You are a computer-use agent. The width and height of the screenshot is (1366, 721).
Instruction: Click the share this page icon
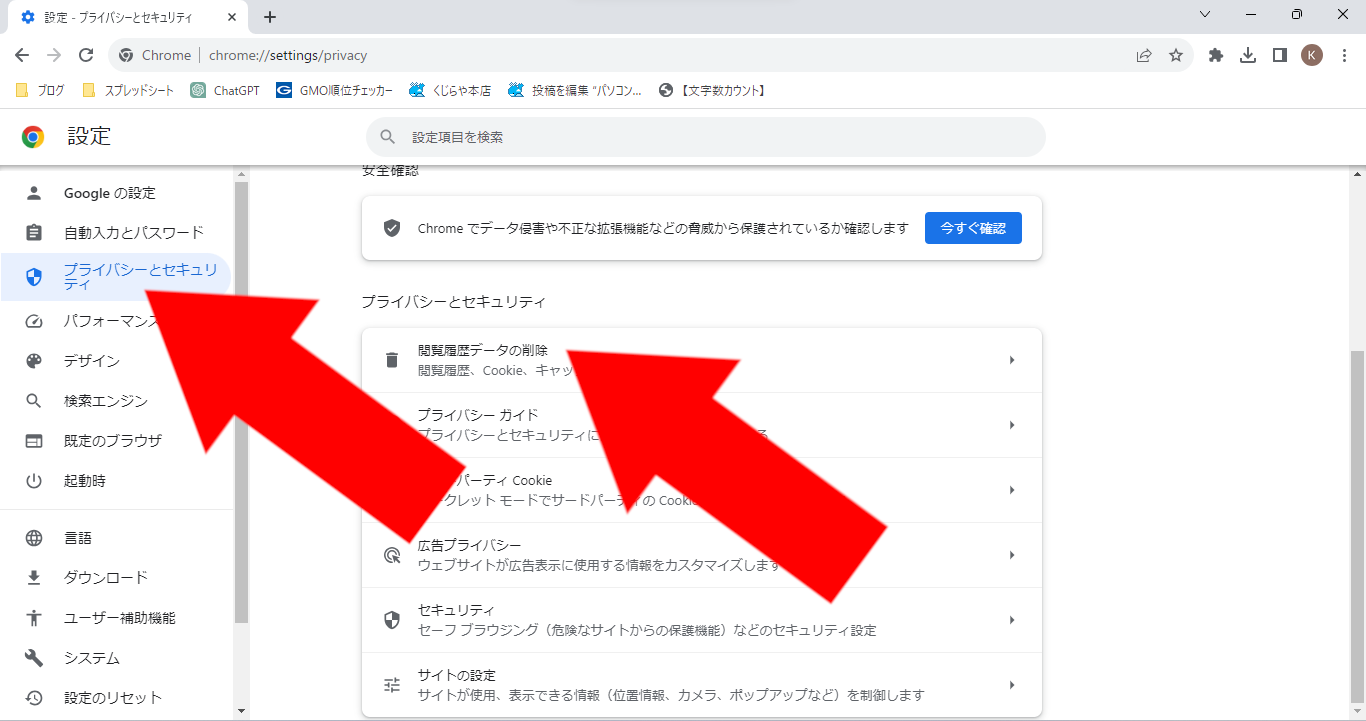(1144, 55)
